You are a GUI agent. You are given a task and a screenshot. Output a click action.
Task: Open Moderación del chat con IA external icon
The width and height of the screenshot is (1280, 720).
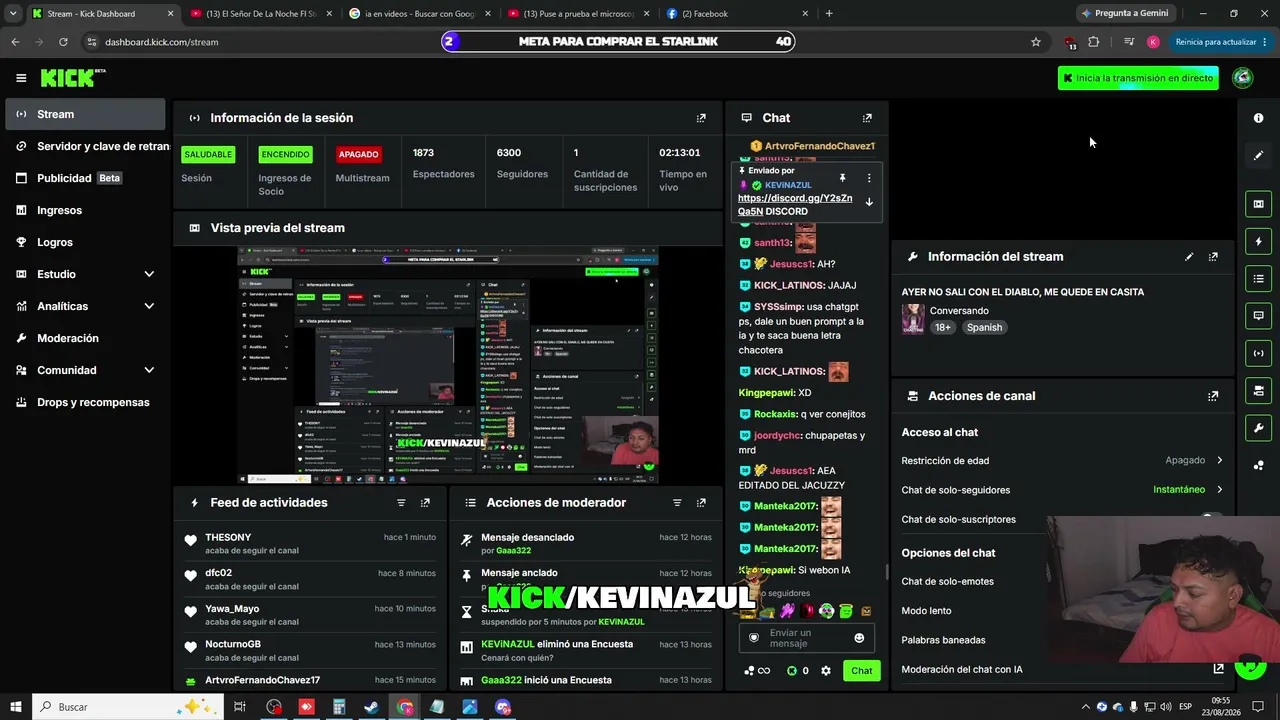point(1218,669)
